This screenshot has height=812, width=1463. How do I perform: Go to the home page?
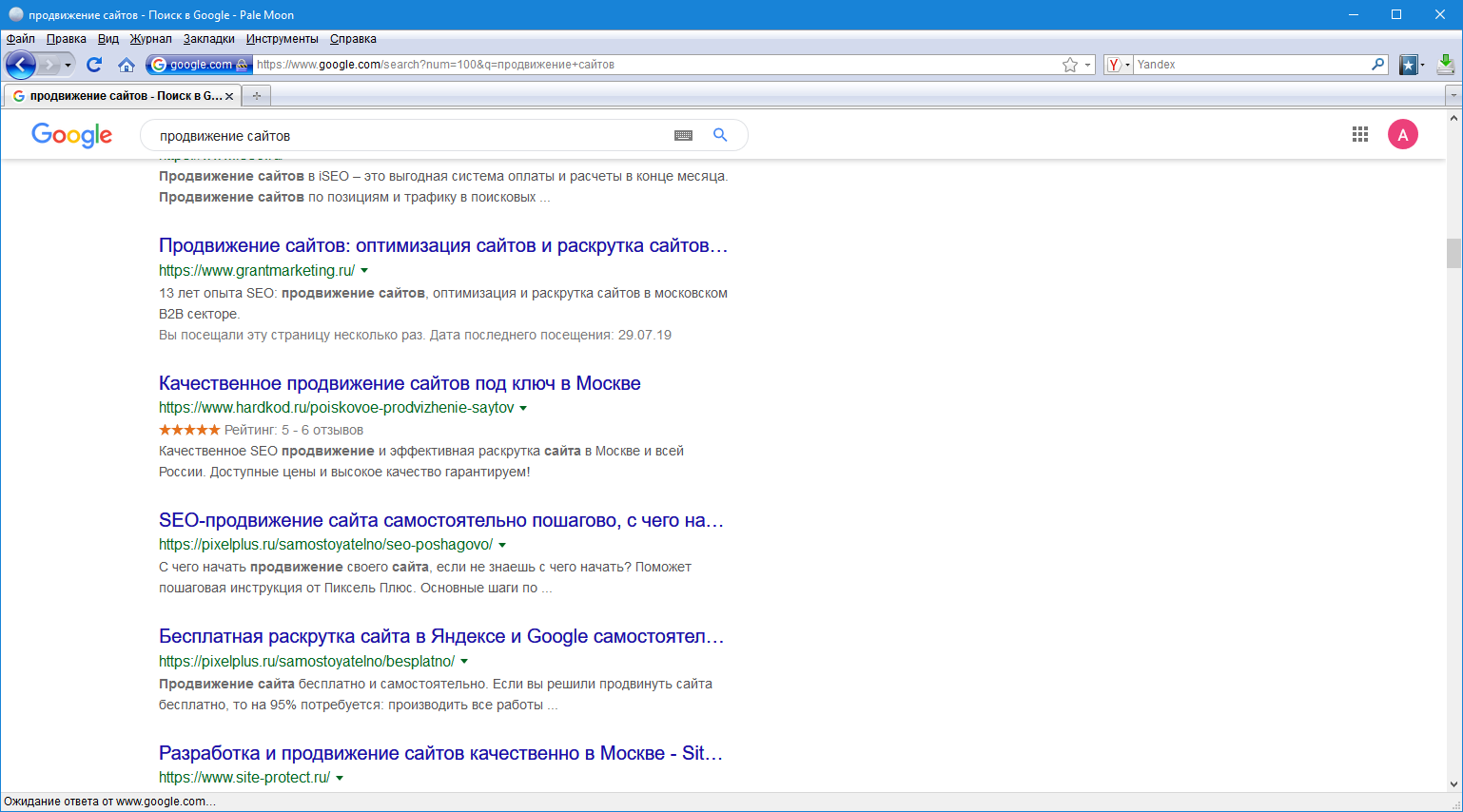pos(126,65)
